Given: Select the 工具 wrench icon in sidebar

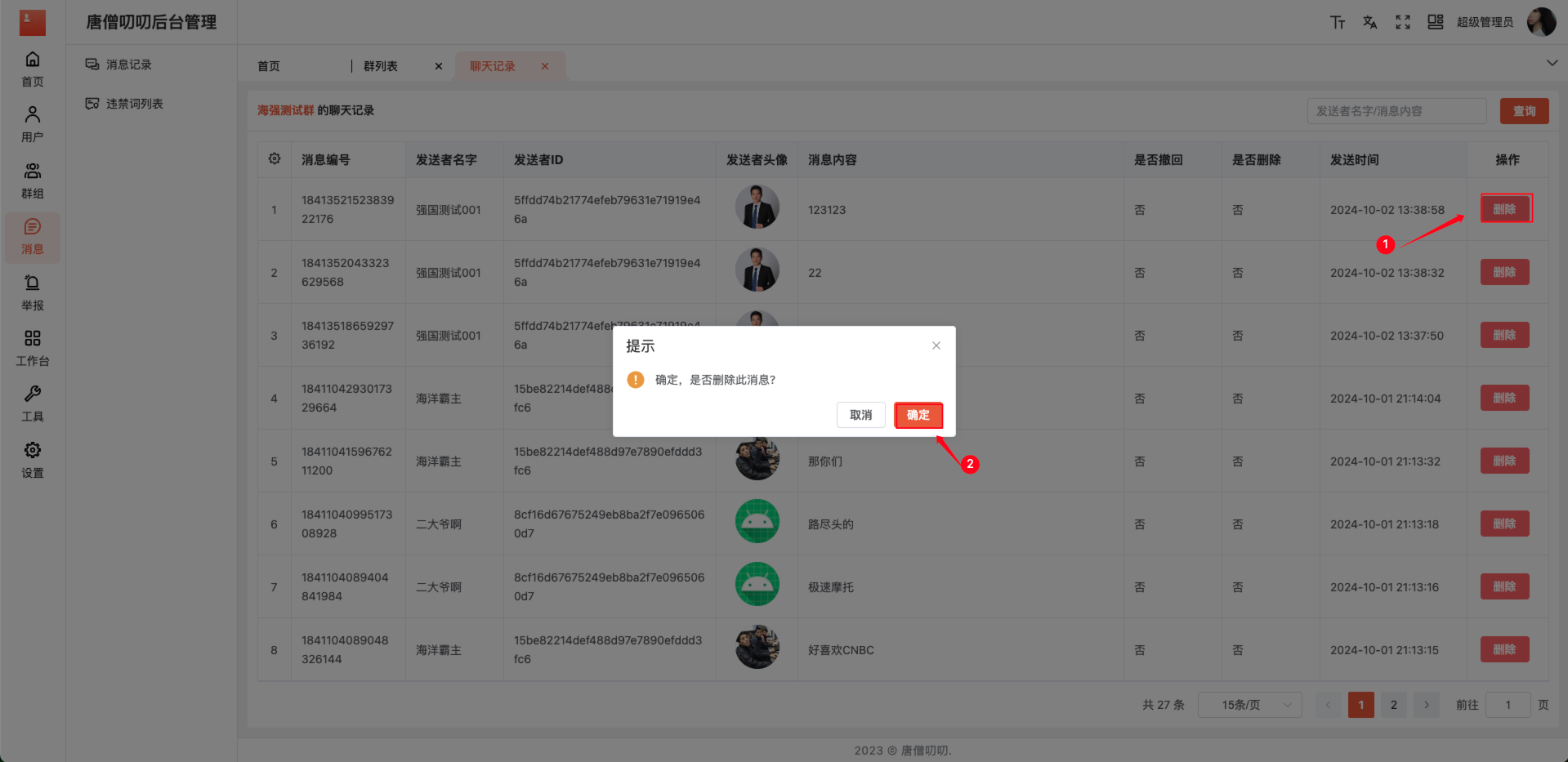Looking at the screenshot, I should point(32,402).
